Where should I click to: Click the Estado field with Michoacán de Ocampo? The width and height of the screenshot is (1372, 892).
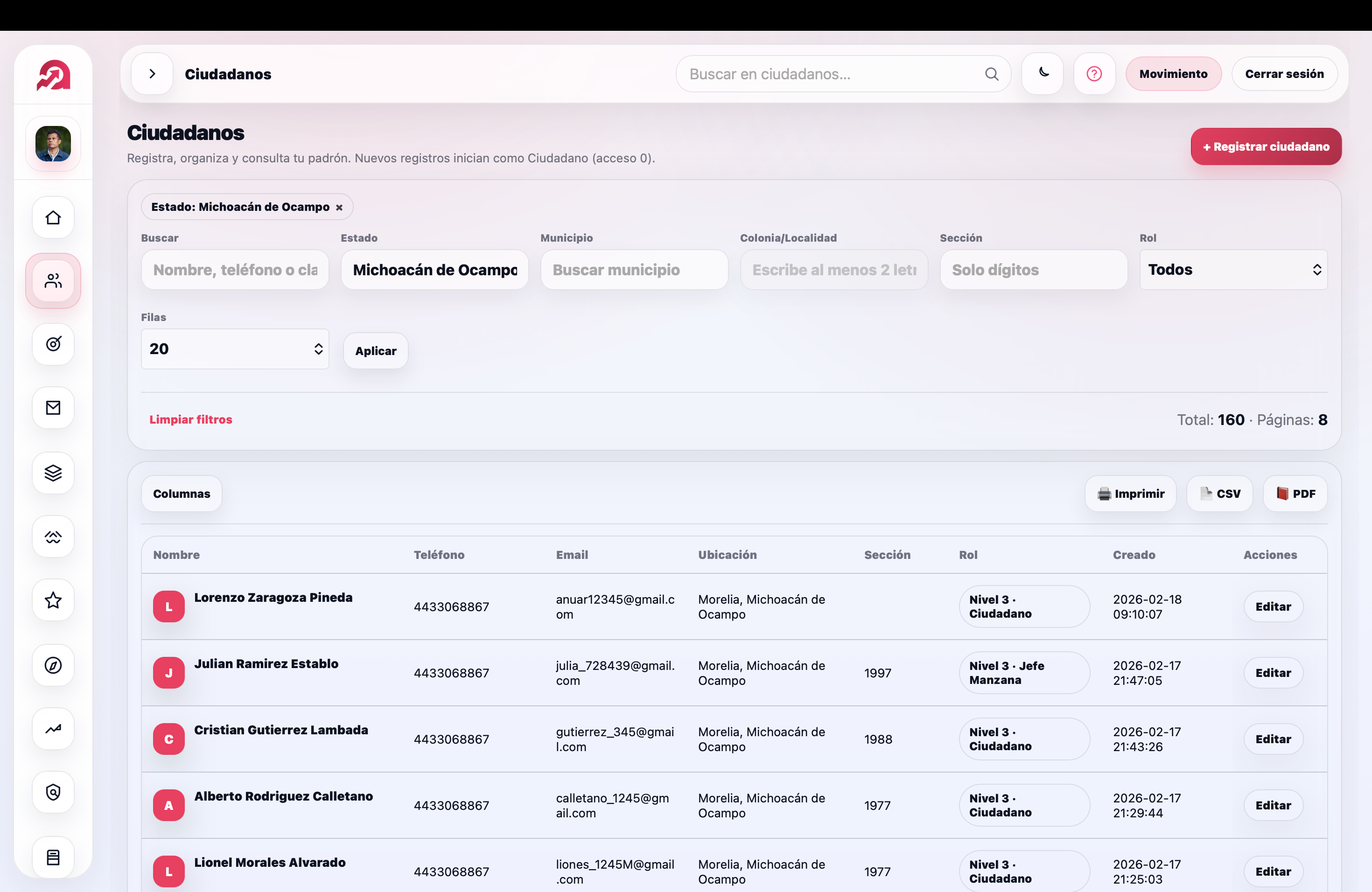434,270
